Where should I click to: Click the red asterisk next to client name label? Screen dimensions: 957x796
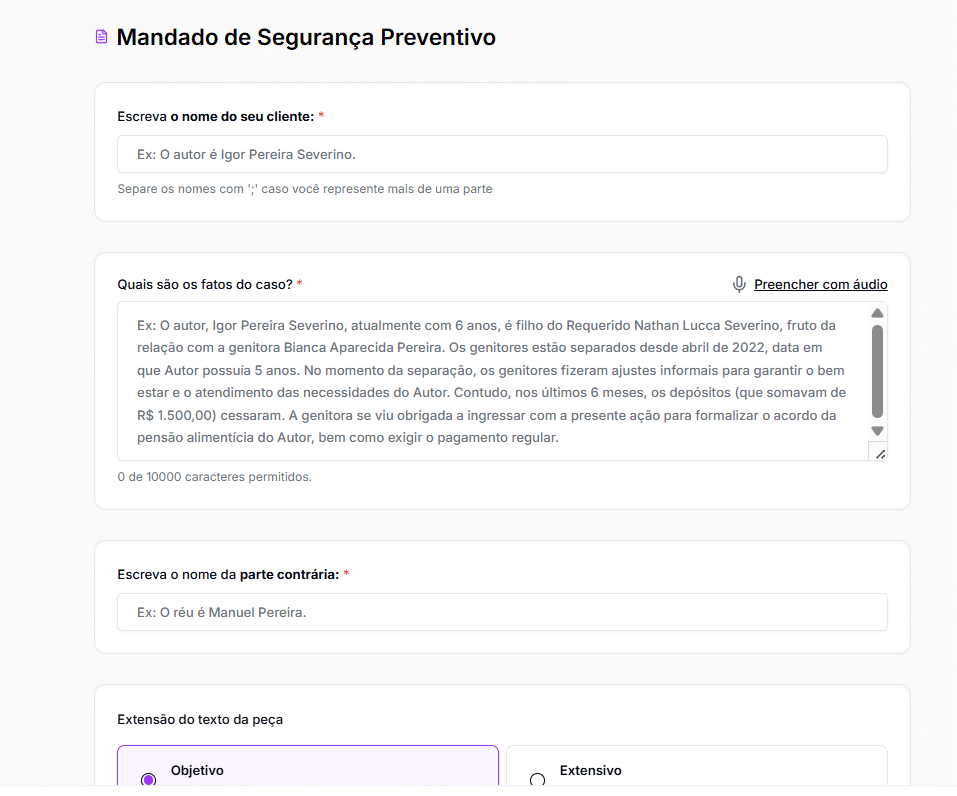coord(320,115)
